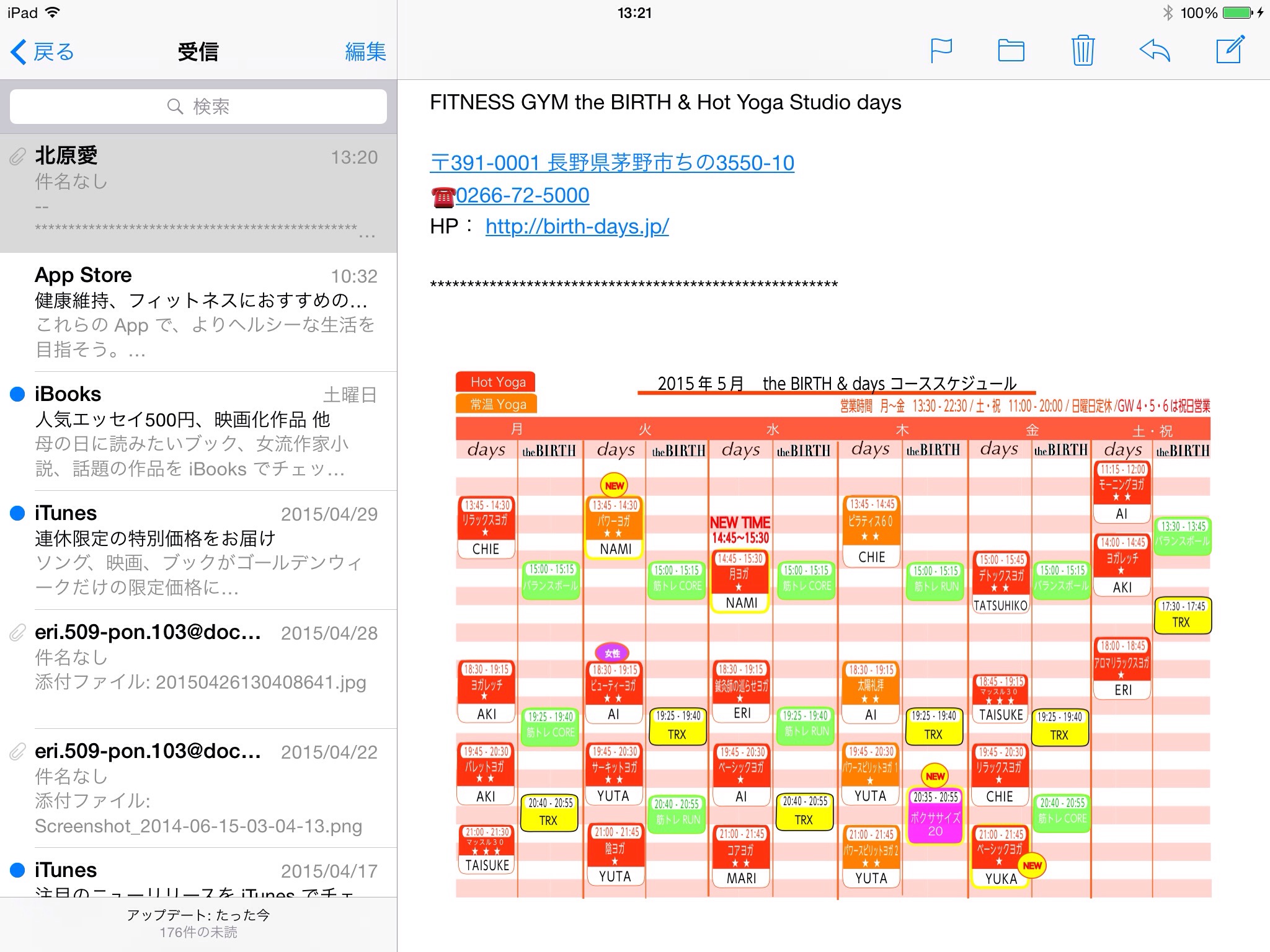Tap 編集 to edit inbox
The image size is (1270, 952).
tap(365, 51)
